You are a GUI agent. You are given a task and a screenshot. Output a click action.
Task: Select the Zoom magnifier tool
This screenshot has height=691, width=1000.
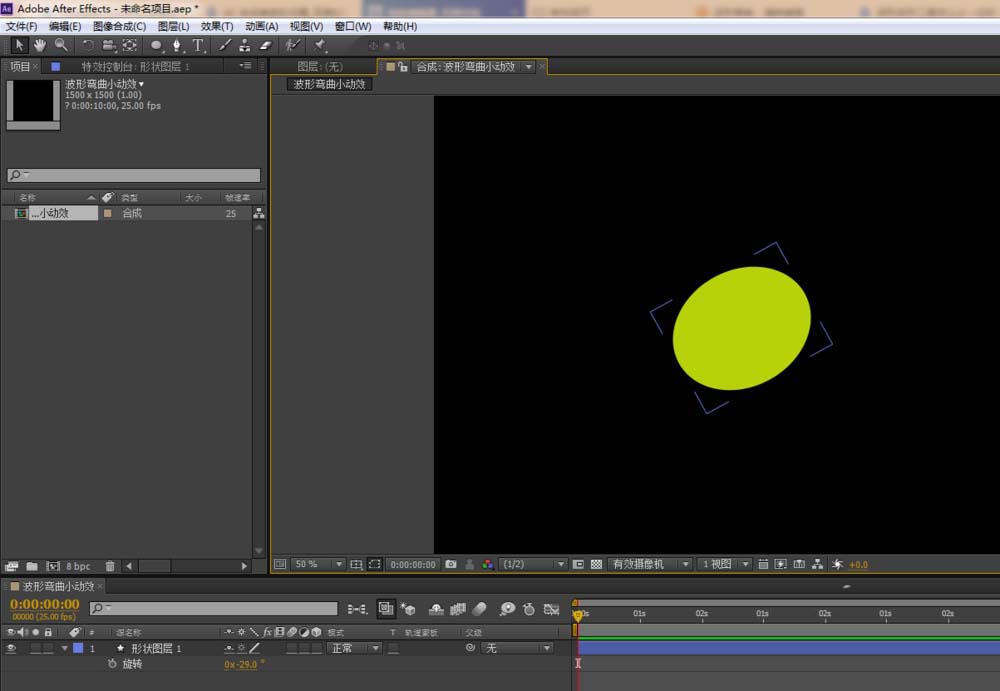click(61, 45)
